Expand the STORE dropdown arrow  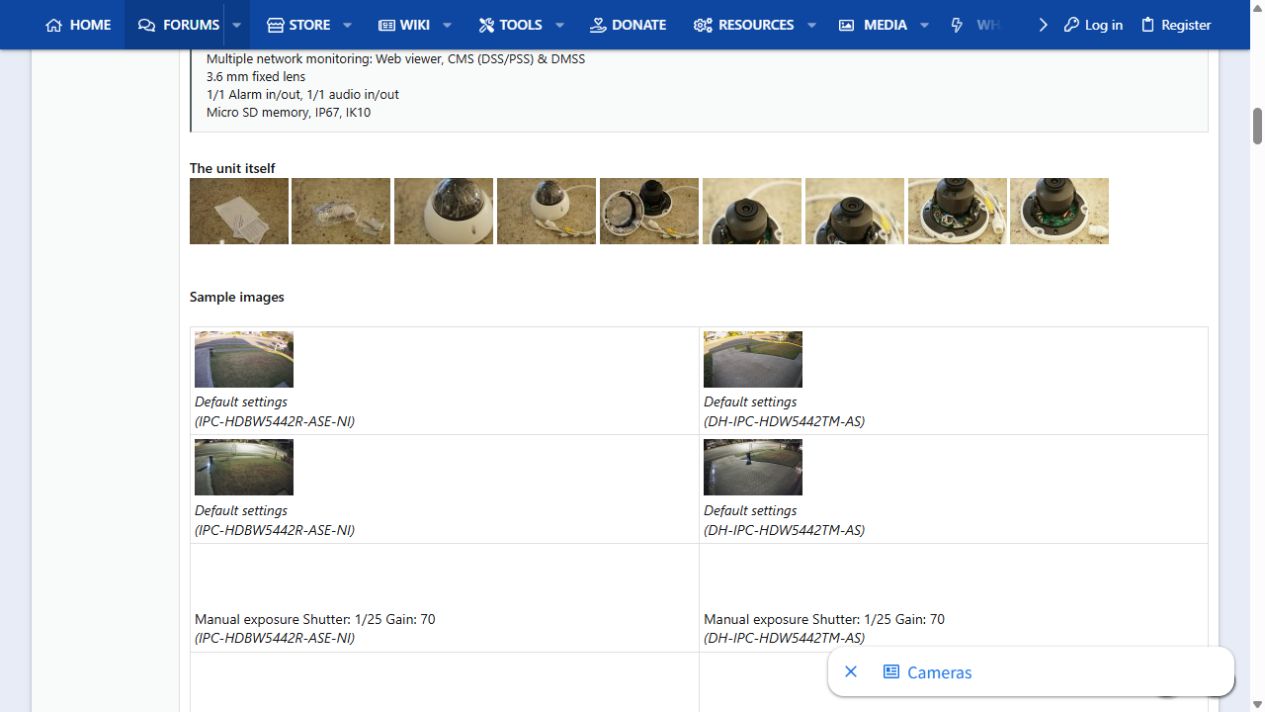tap(347, 25)
